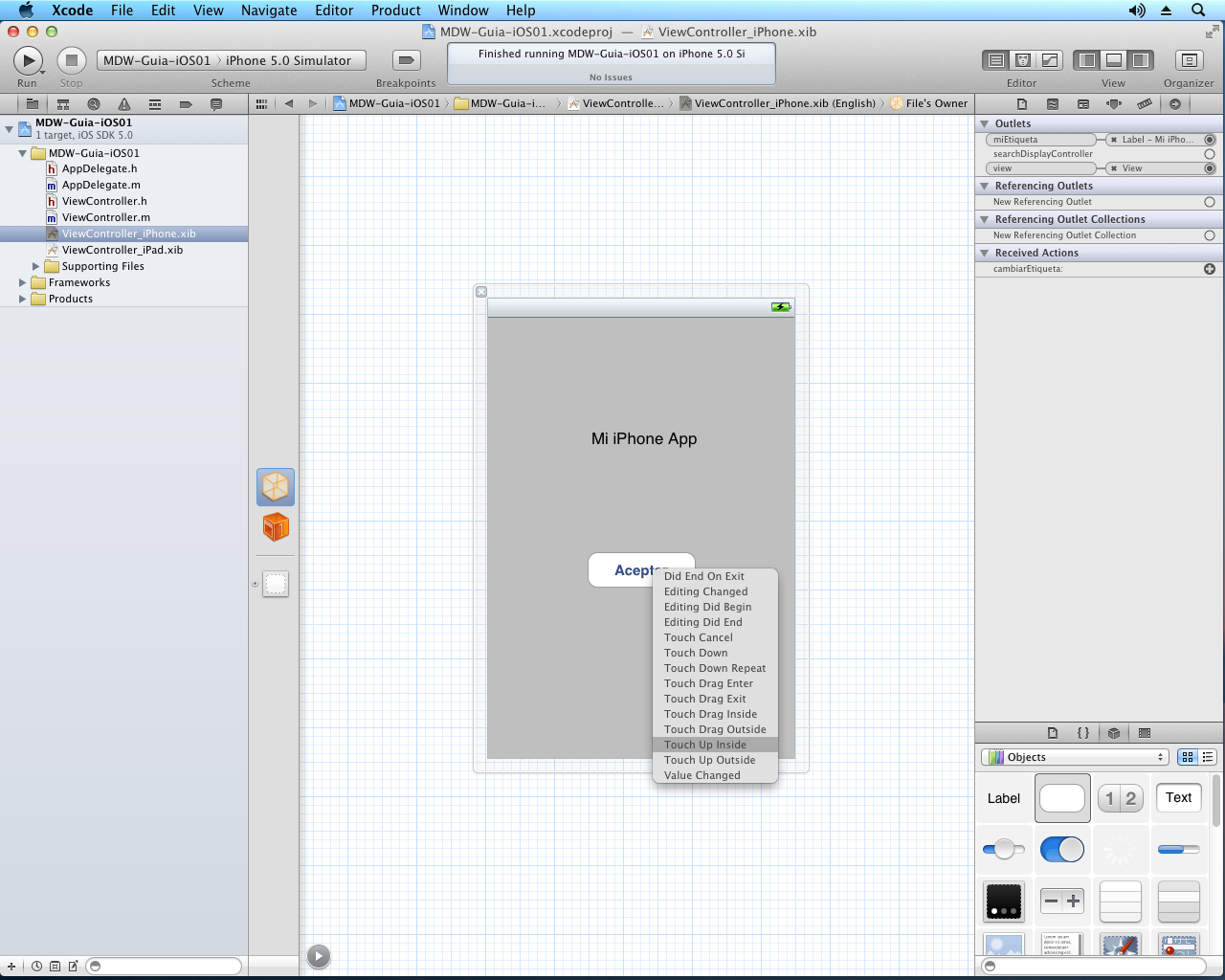Show the Log navigator
The width and height of the screenshot is (1225, 980).
click(216, 103)
